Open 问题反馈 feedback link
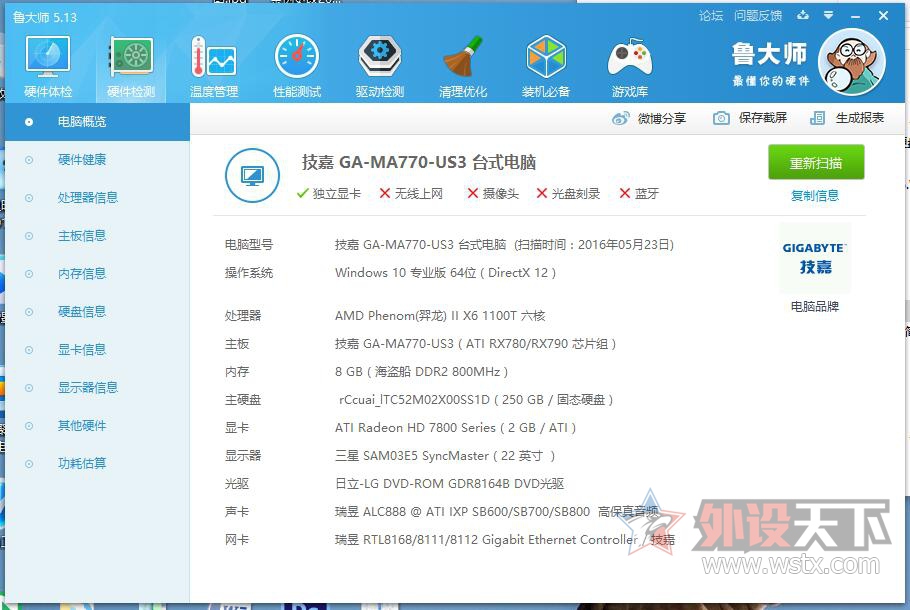910x610 pixels. click(758, 16)
